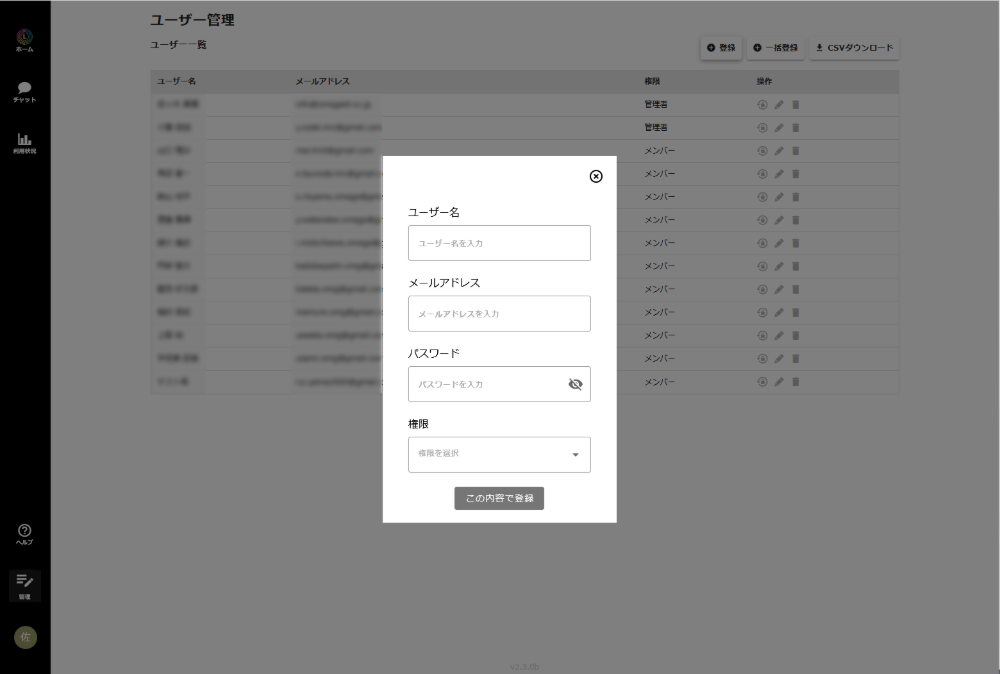
Task: Open 管理 in the sidebar
Action: 24,585
